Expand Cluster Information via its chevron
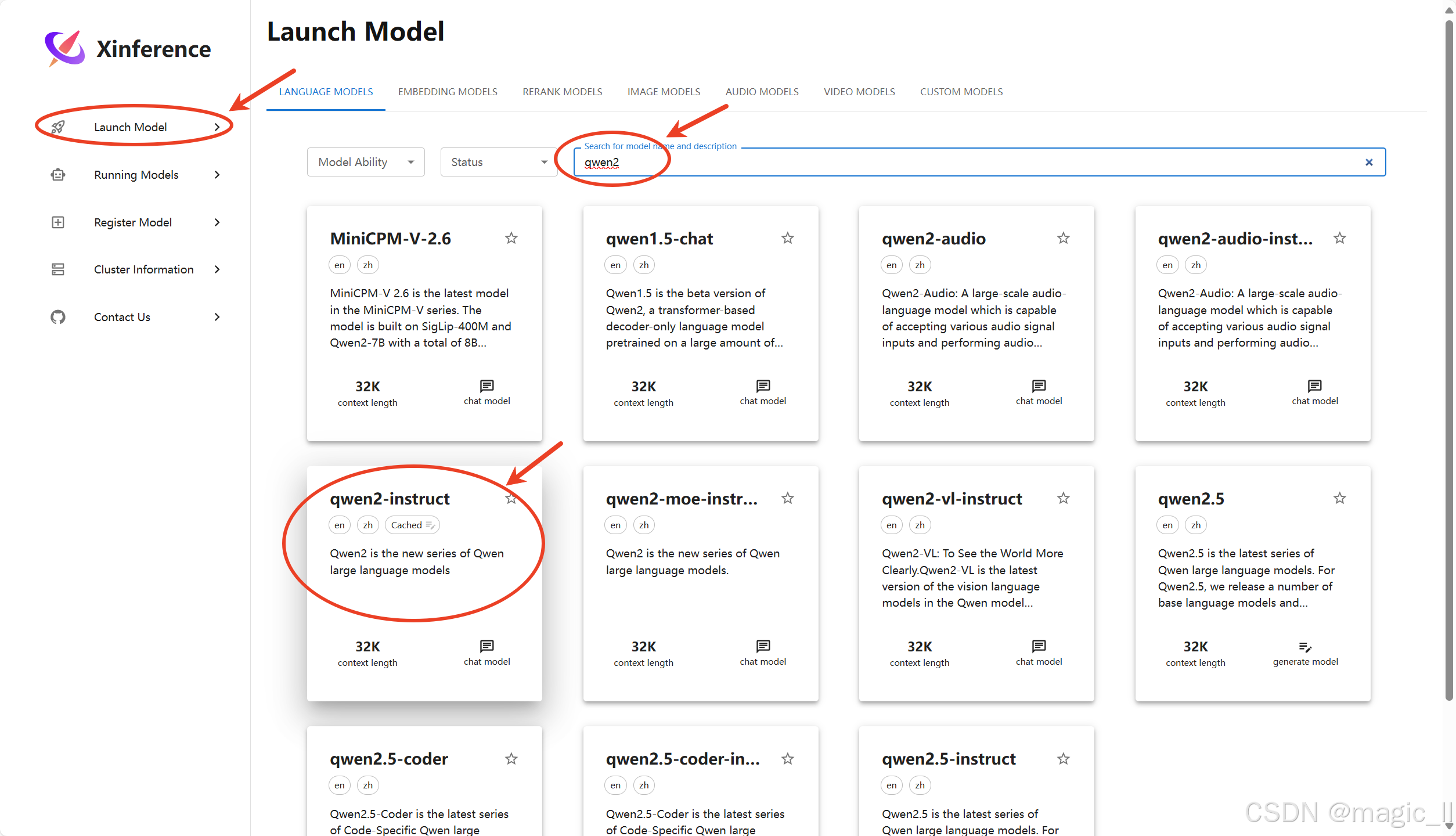Screen dimensions: 1456x836 tap(217, 269)
